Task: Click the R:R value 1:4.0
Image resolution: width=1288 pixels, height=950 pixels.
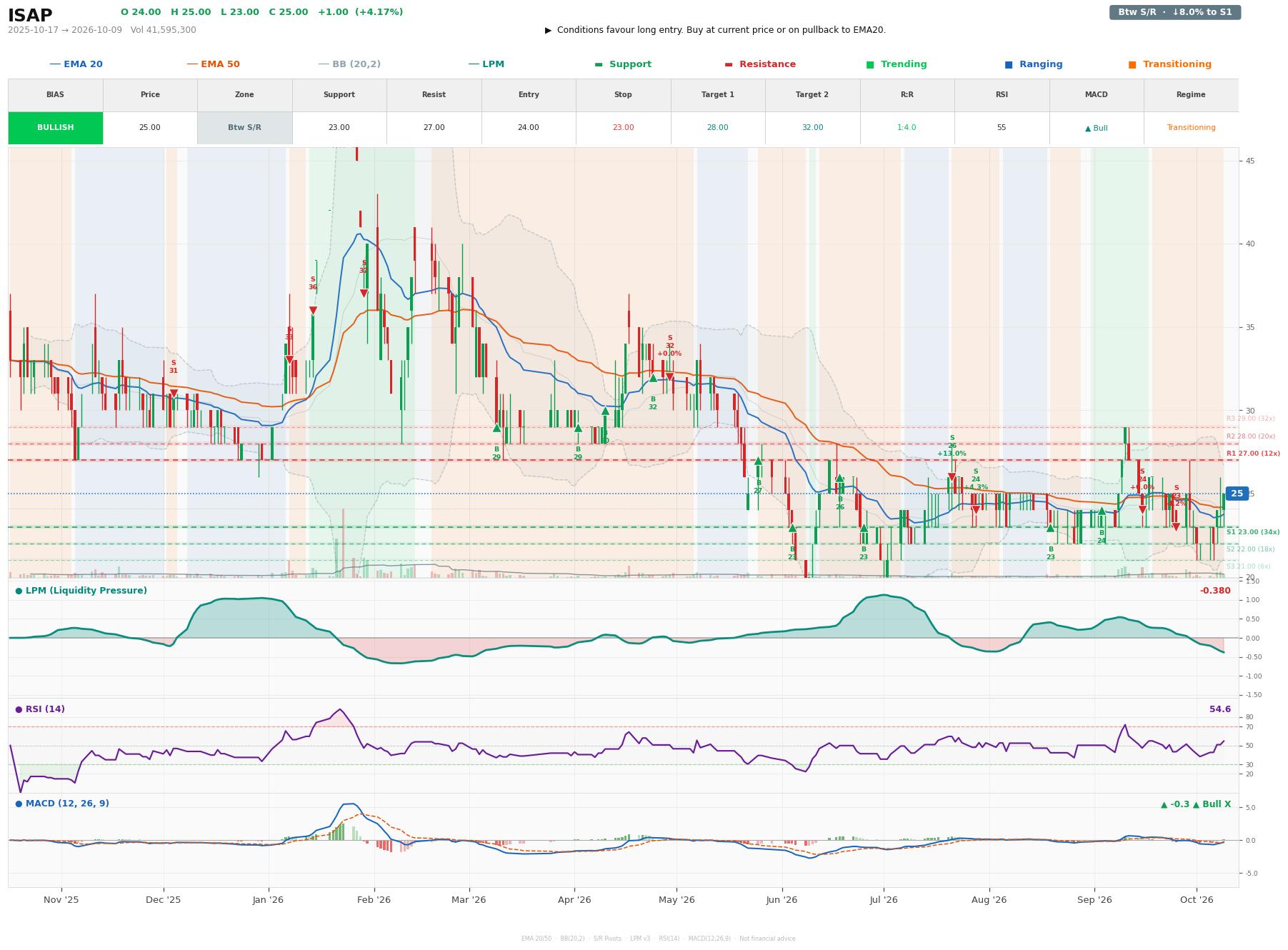Action: 907,128
